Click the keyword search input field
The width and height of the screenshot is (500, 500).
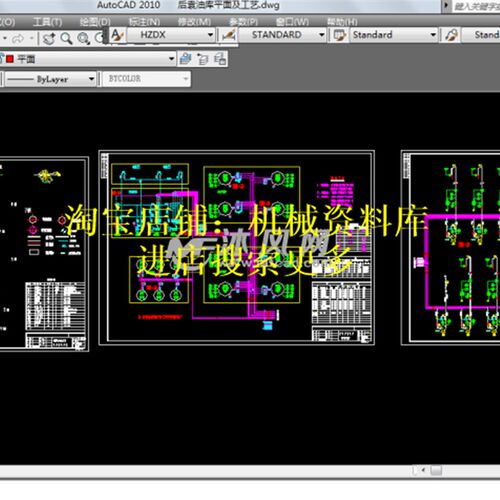tap(476, 6)
